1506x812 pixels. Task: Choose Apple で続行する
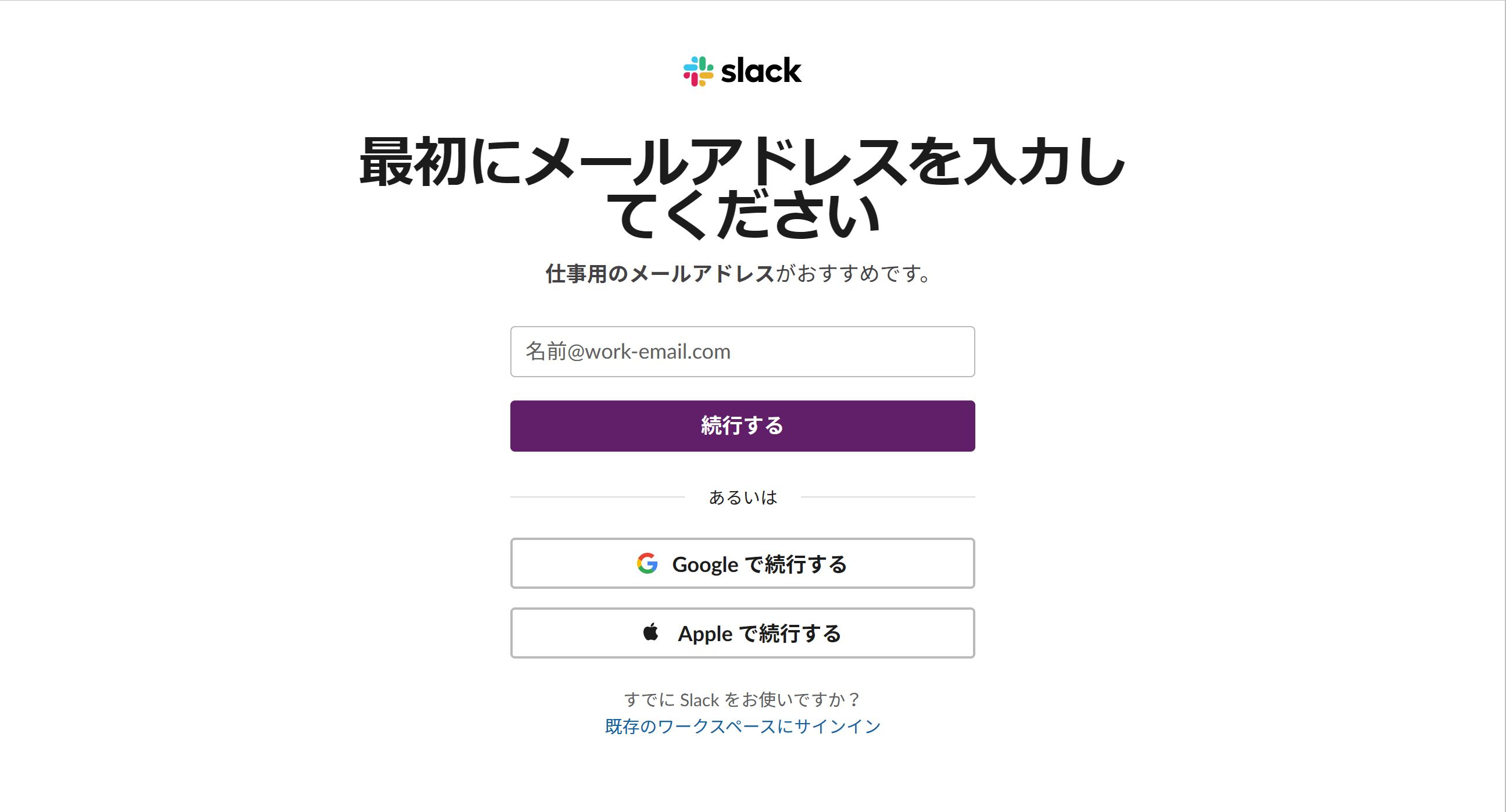[x=742, y=632]
